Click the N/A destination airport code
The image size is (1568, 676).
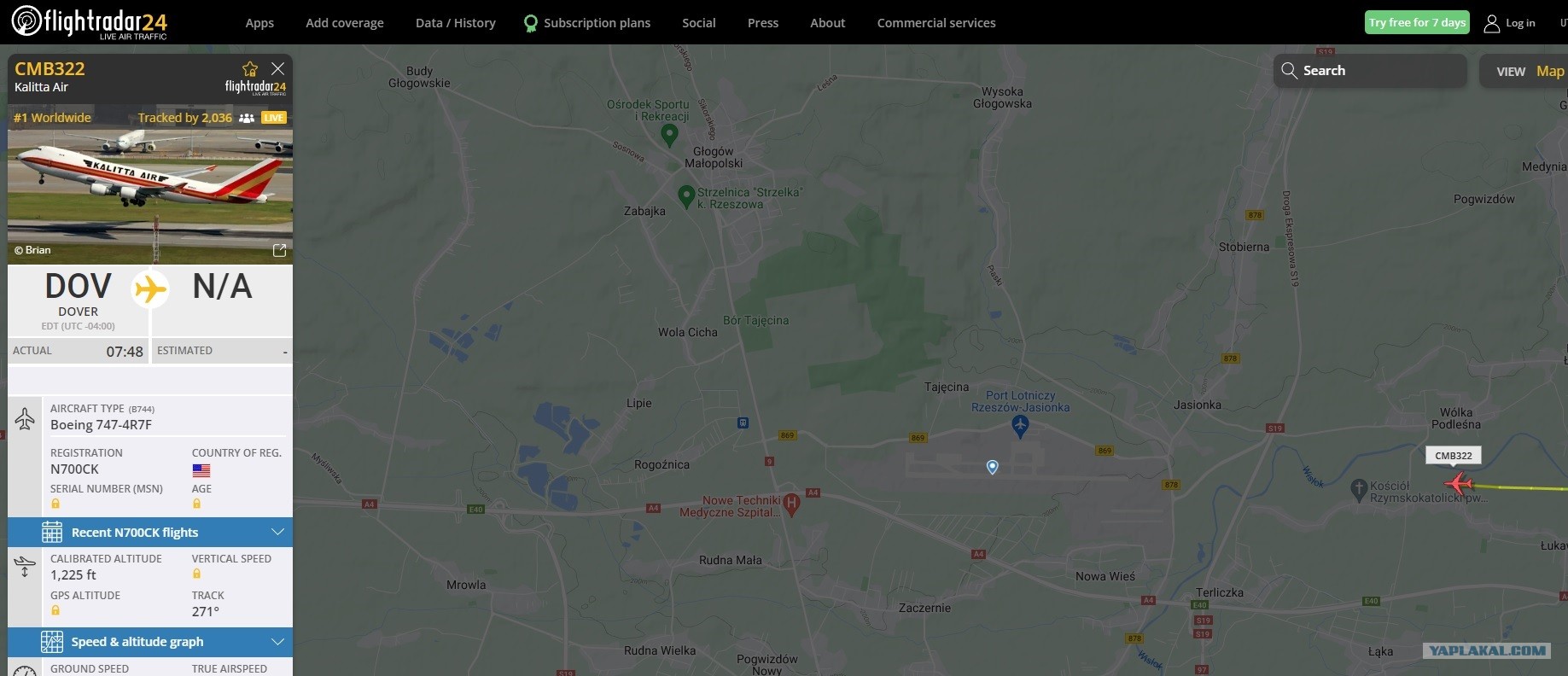pyautogui.click(x=223, y=287)
